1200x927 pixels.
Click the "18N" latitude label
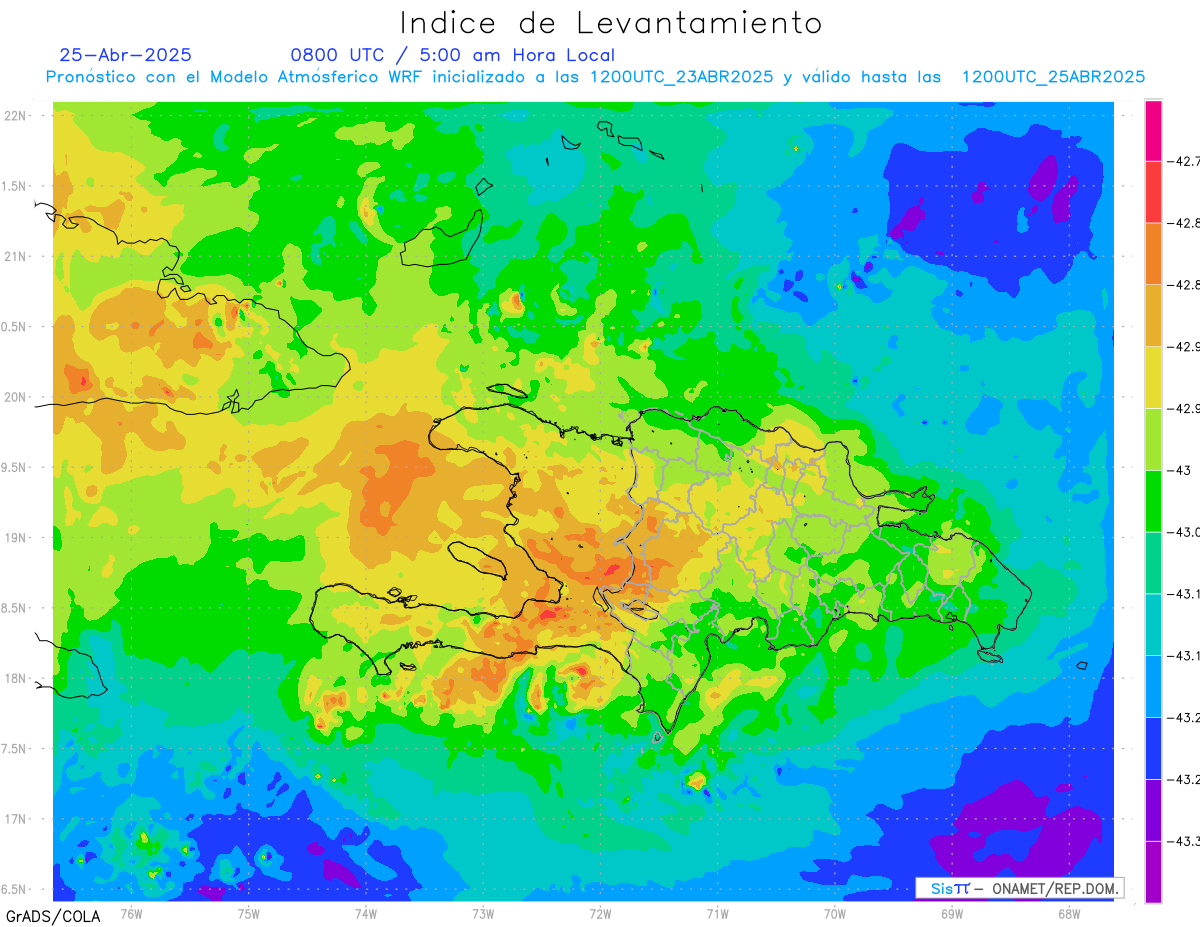point(14,679)
